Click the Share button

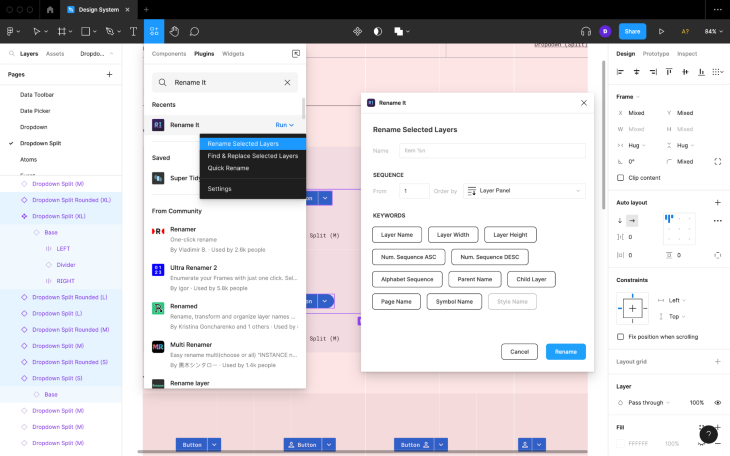(x=632, y=31)
